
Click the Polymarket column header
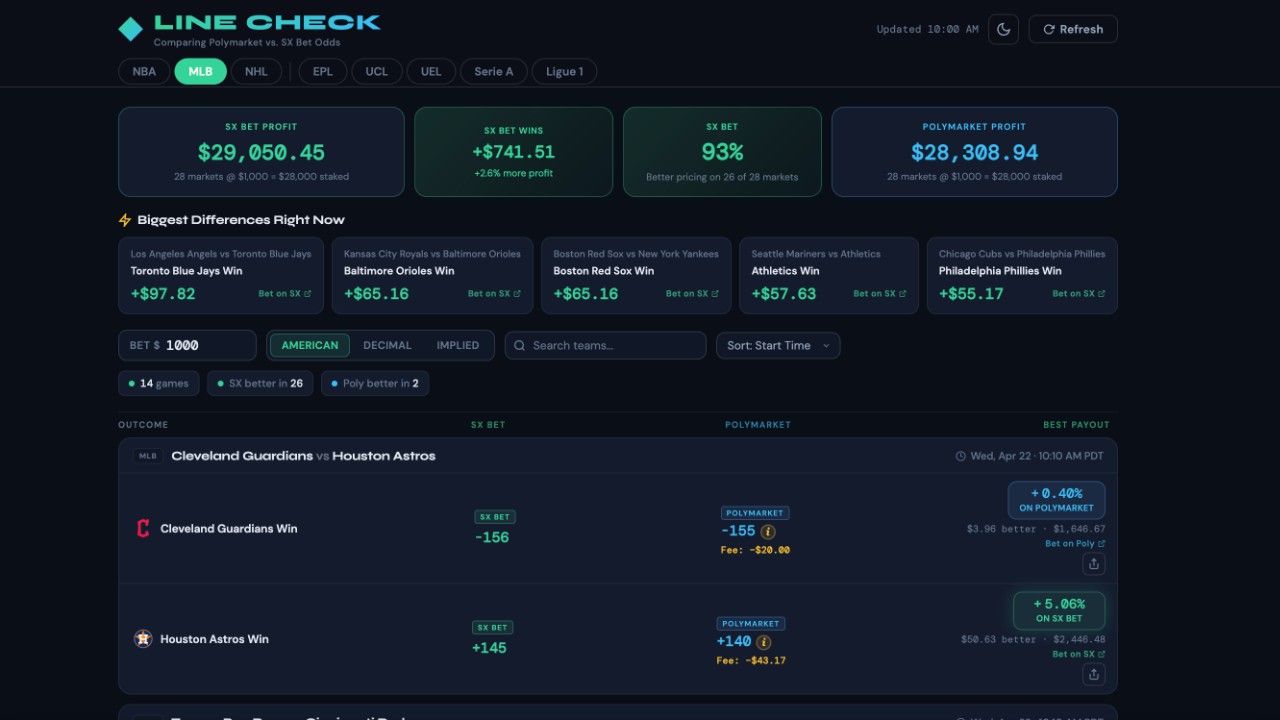pos(758,425)
